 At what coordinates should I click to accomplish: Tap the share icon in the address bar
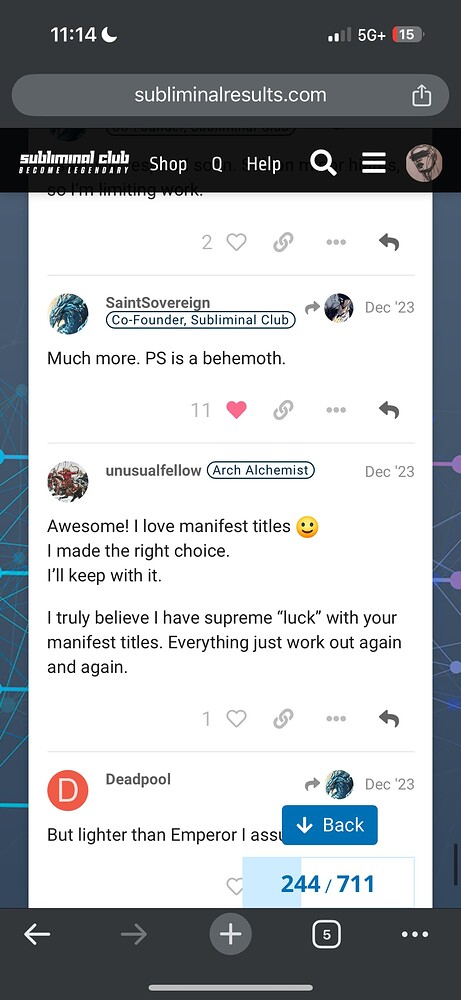click(x=421, y=96)
